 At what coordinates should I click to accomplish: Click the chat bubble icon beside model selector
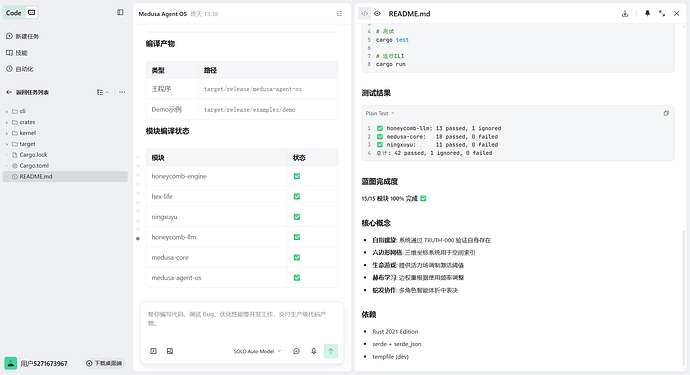(297, 351)
